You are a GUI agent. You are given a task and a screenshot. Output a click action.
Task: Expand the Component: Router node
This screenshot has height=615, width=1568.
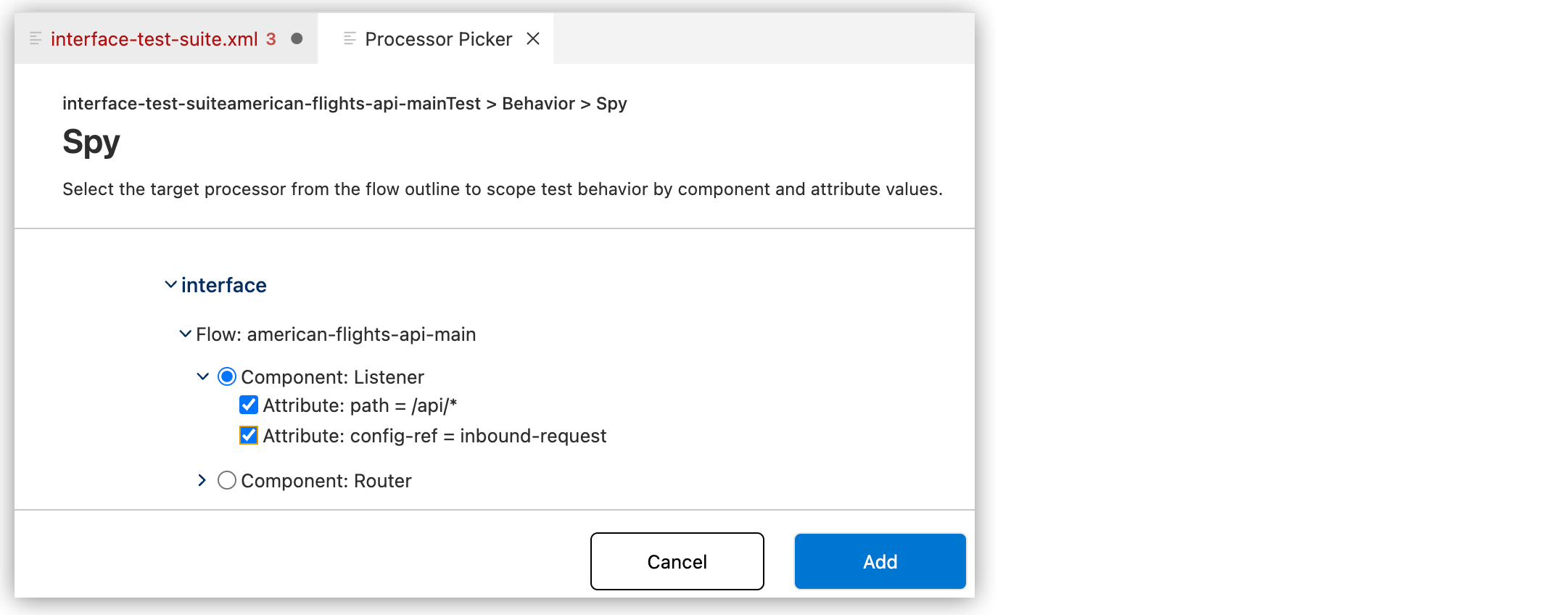pos(202,479)
